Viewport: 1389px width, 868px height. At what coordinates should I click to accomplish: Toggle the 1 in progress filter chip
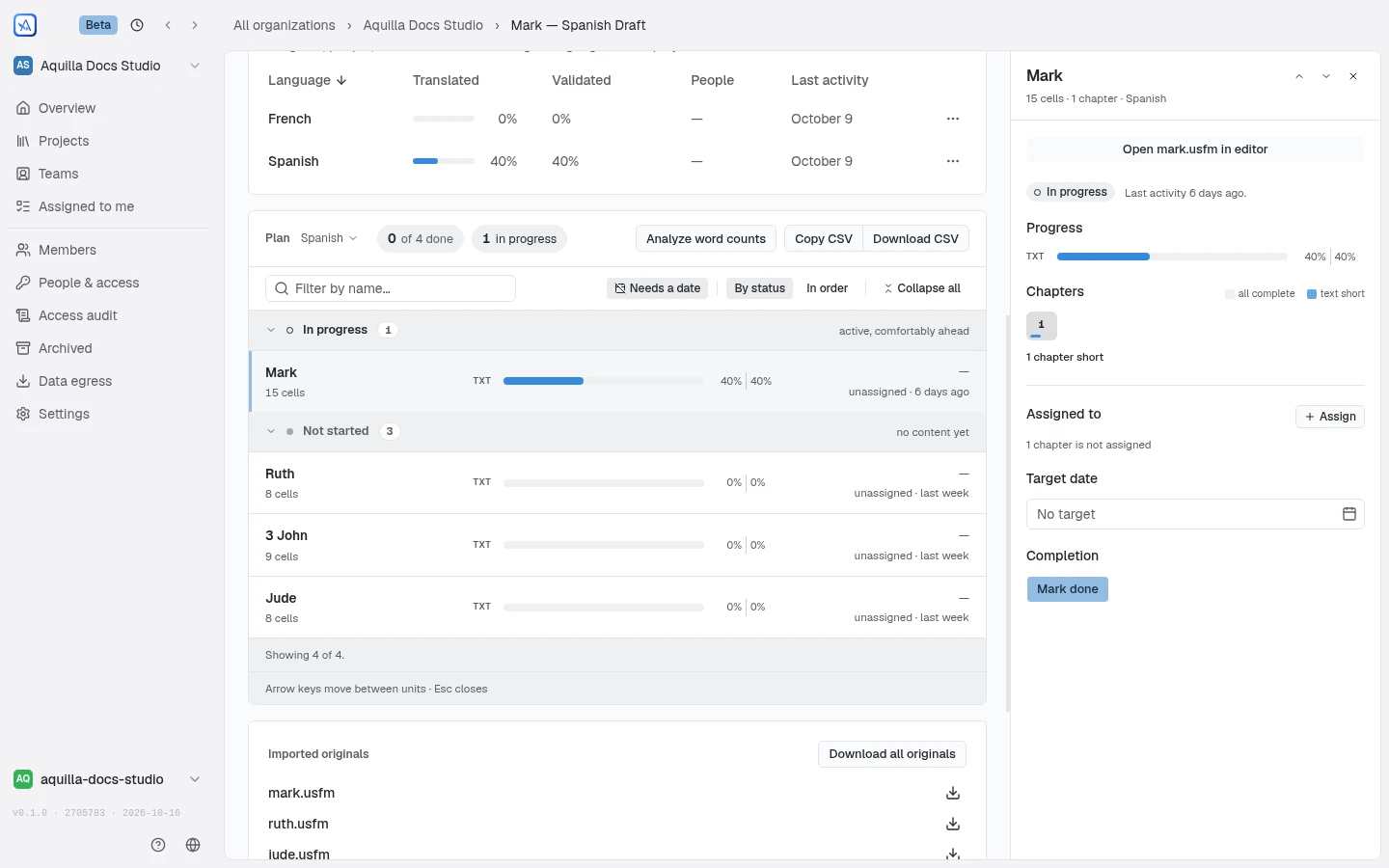click(x=519, y=239)
